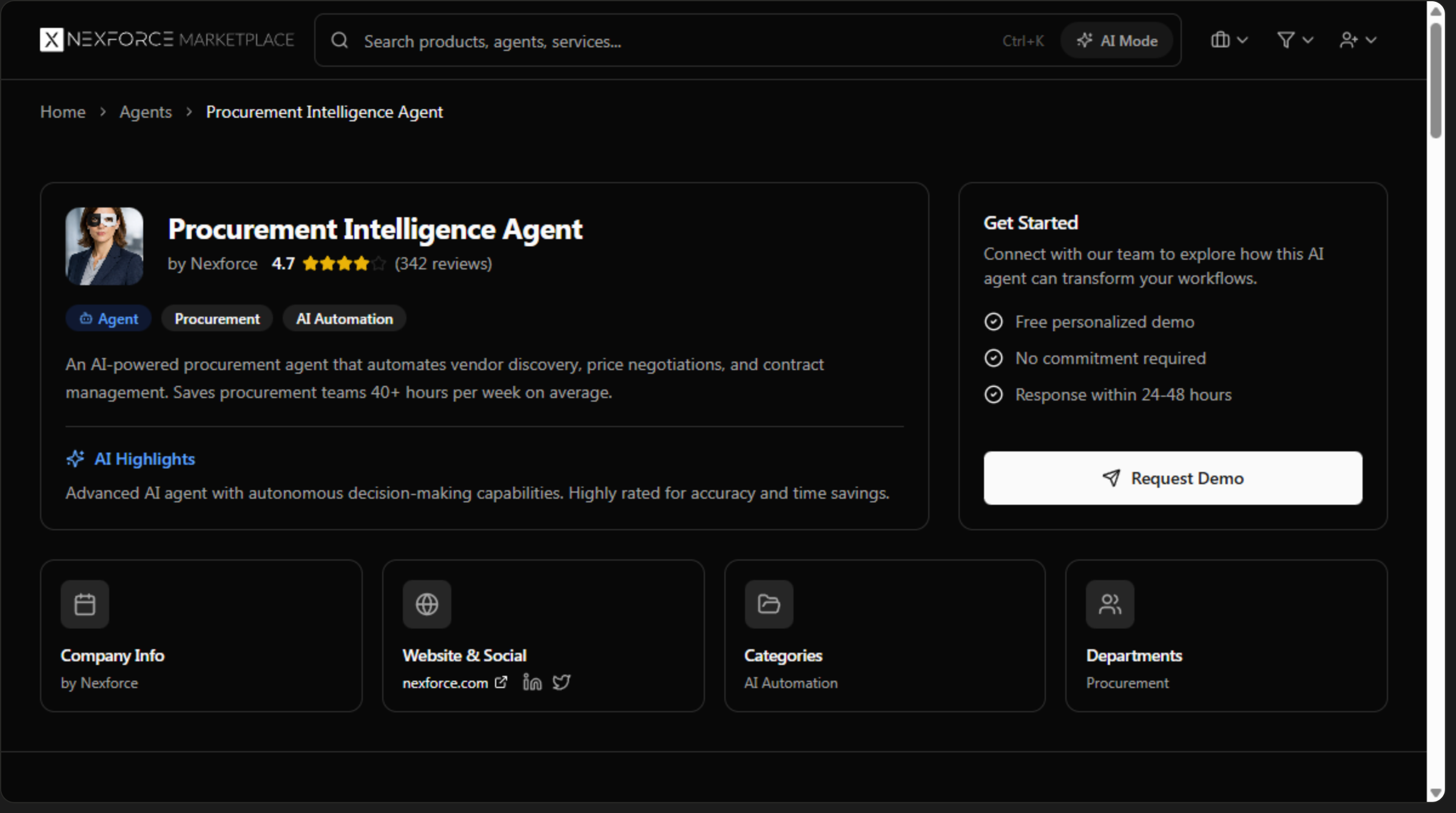Click the five-star rating display

pos(343,263)
